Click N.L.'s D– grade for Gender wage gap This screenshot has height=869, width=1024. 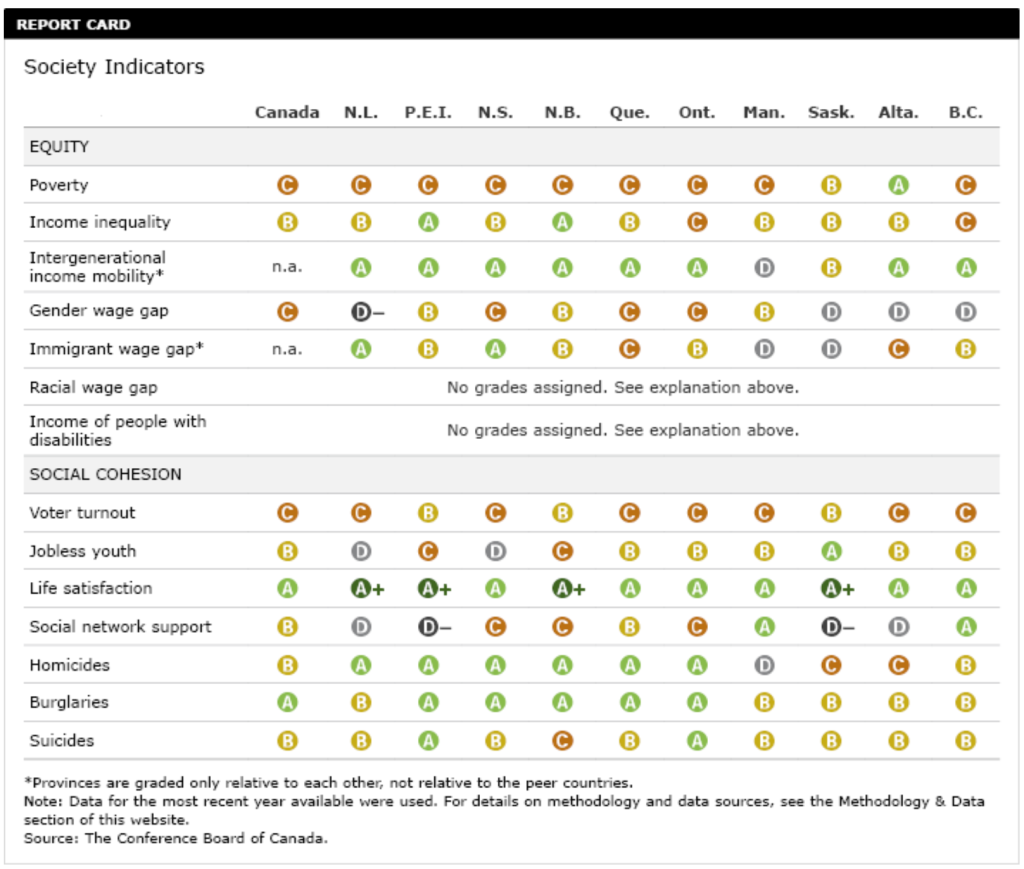click(x=362, y=311)
